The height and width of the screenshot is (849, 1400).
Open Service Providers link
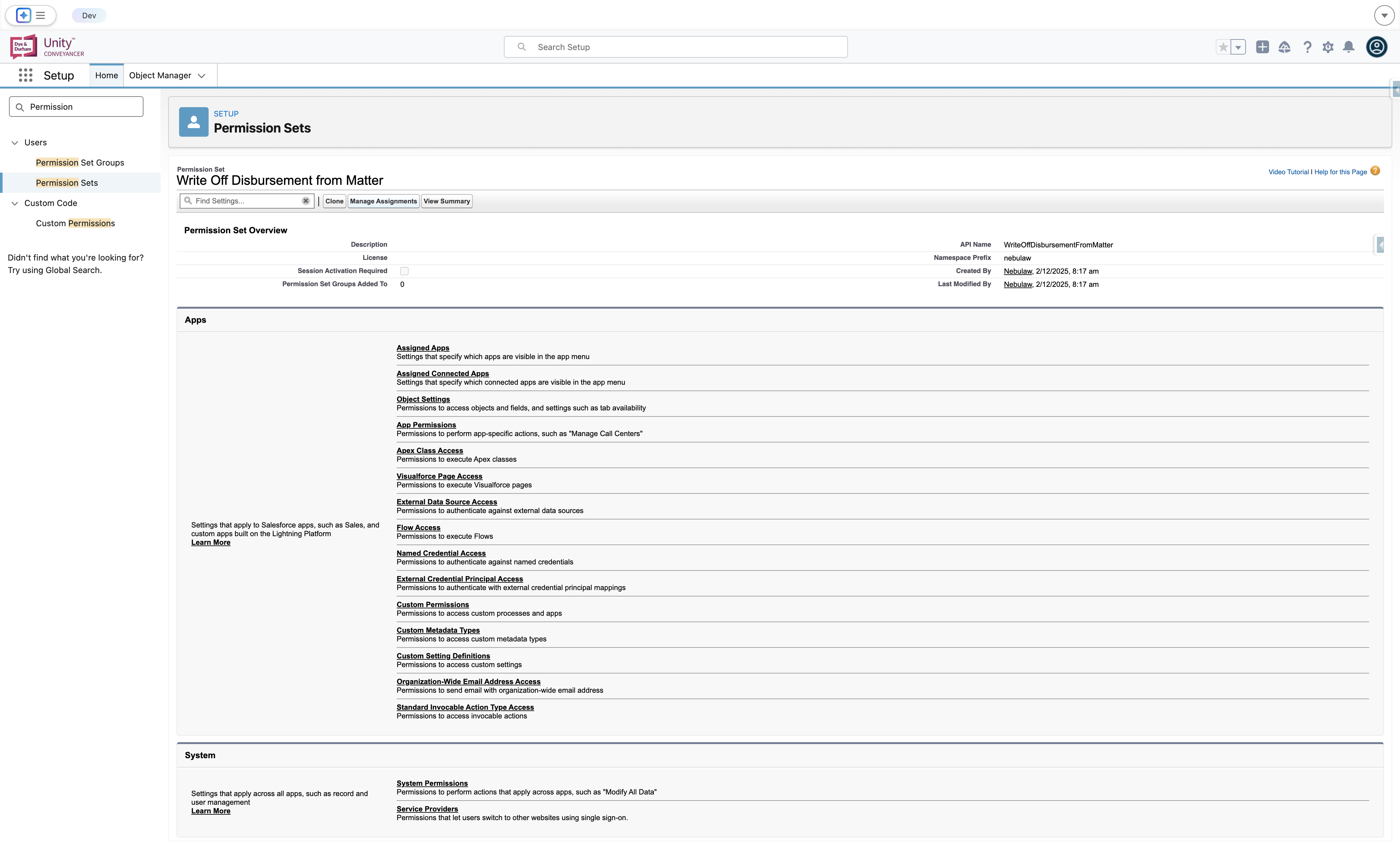pyautogui.click(x=427, y=809)
